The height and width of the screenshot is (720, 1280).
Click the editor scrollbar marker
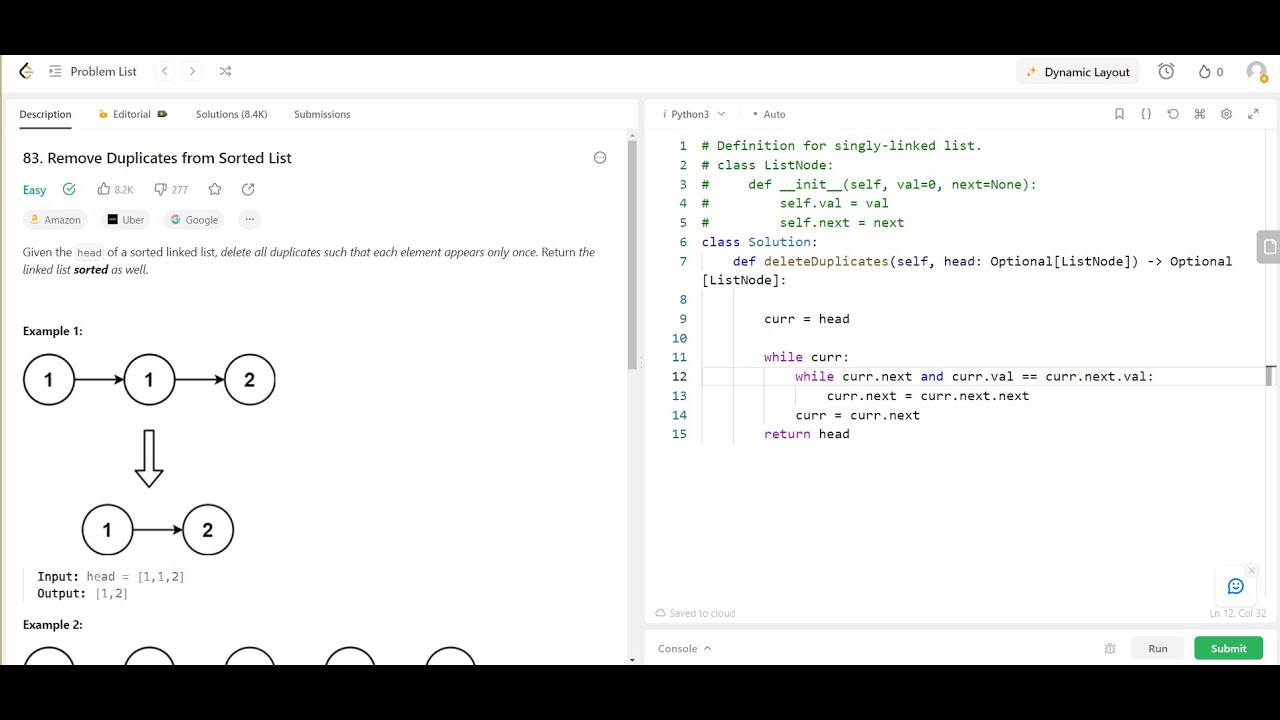click(x=1270, y=376)
